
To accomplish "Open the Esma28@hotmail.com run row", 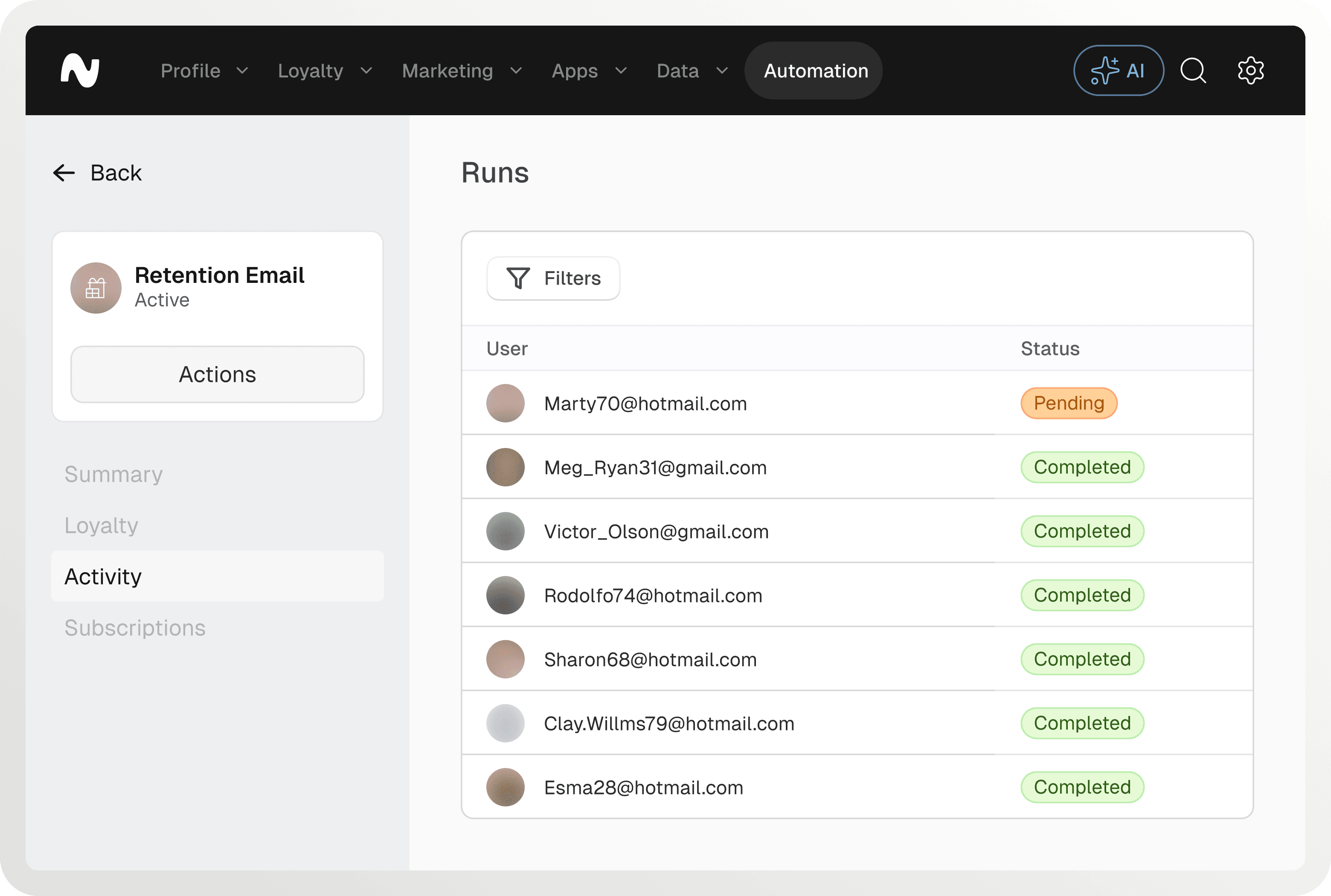I will (643, 788).
